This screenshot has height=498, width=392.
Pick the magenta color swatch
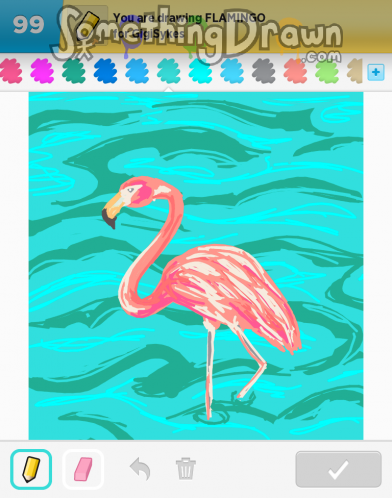tap(42, 71)
